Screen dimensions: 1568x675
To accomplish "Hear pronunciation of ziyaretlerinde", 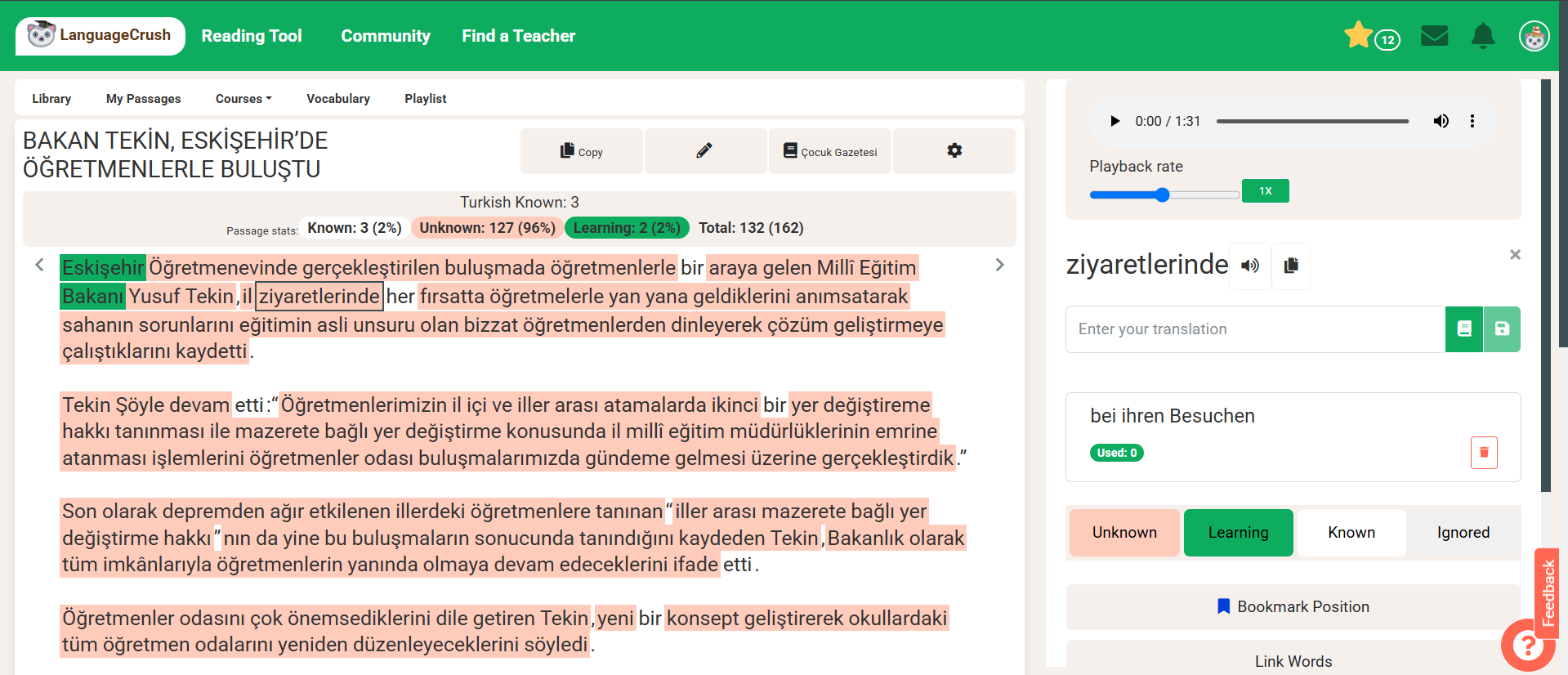I will point(1249,266).
